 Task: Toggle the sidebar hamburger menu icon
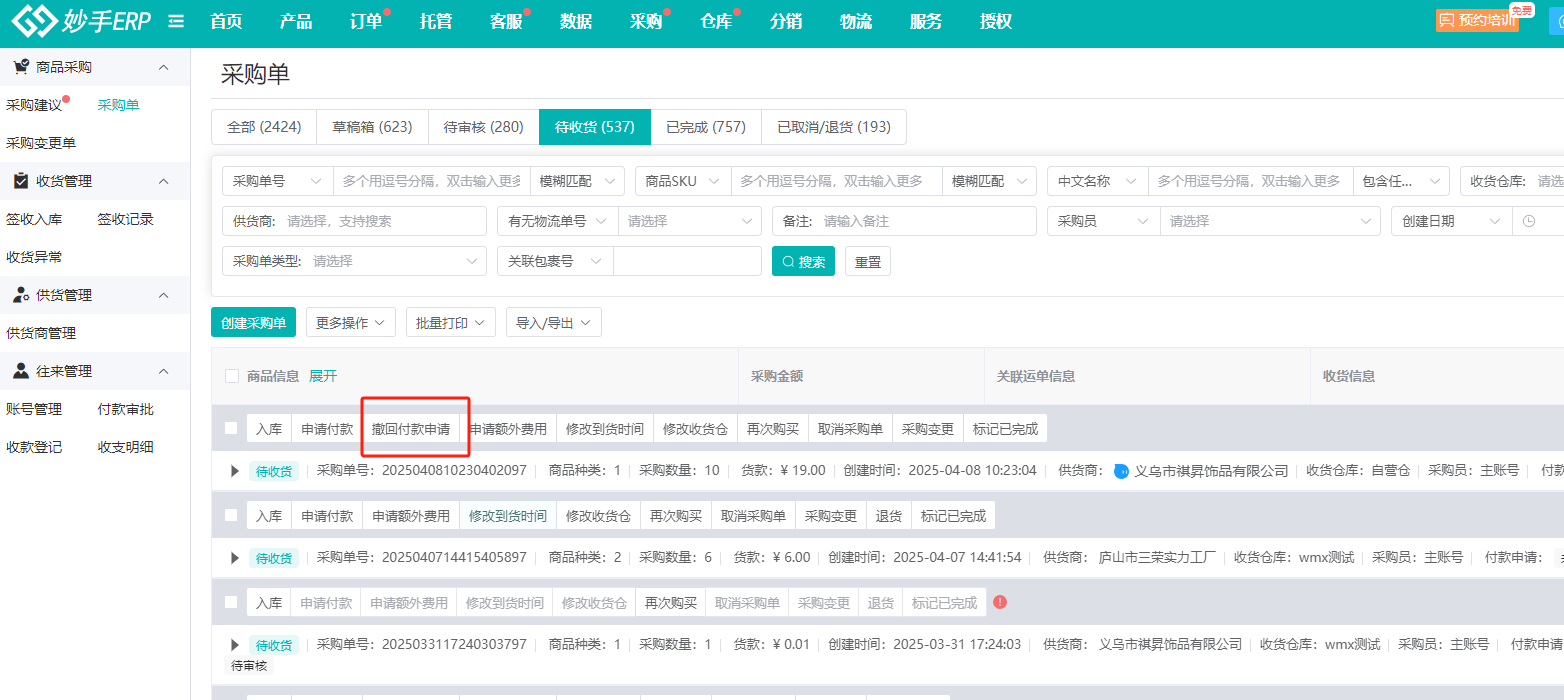point(176,21)
